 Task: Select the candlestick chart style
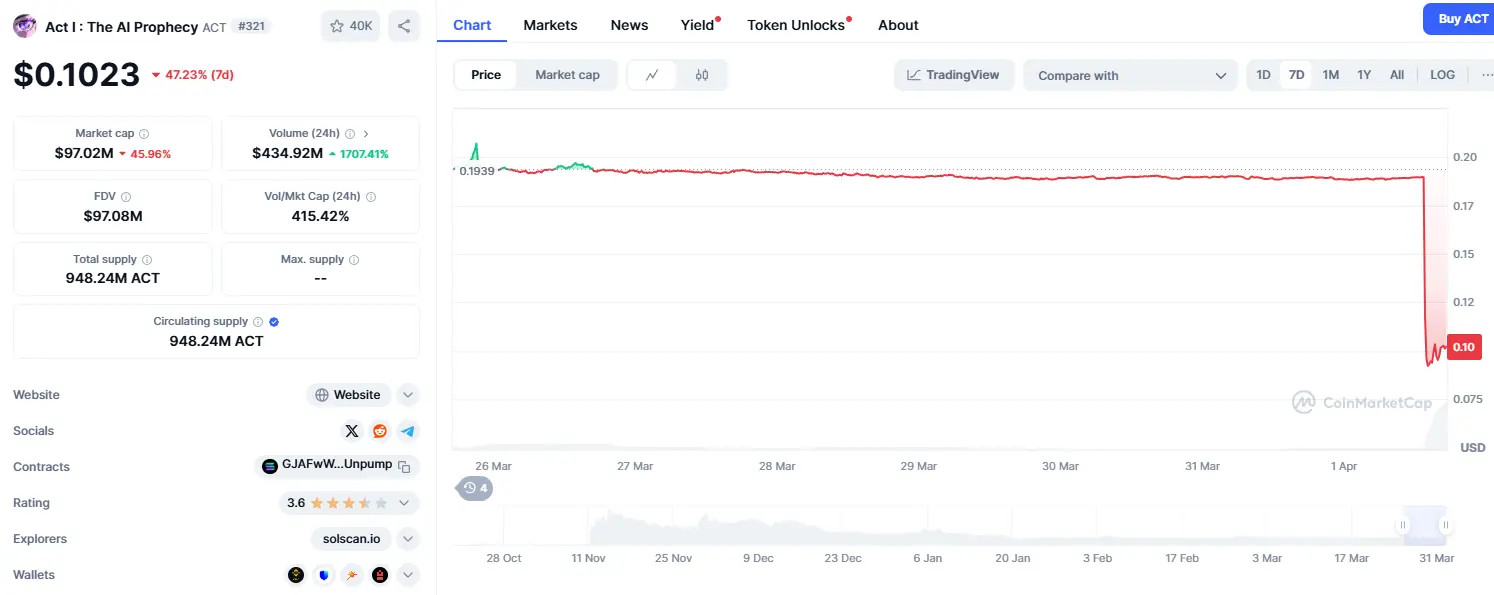pyautogui.click(x=702, y=75)
